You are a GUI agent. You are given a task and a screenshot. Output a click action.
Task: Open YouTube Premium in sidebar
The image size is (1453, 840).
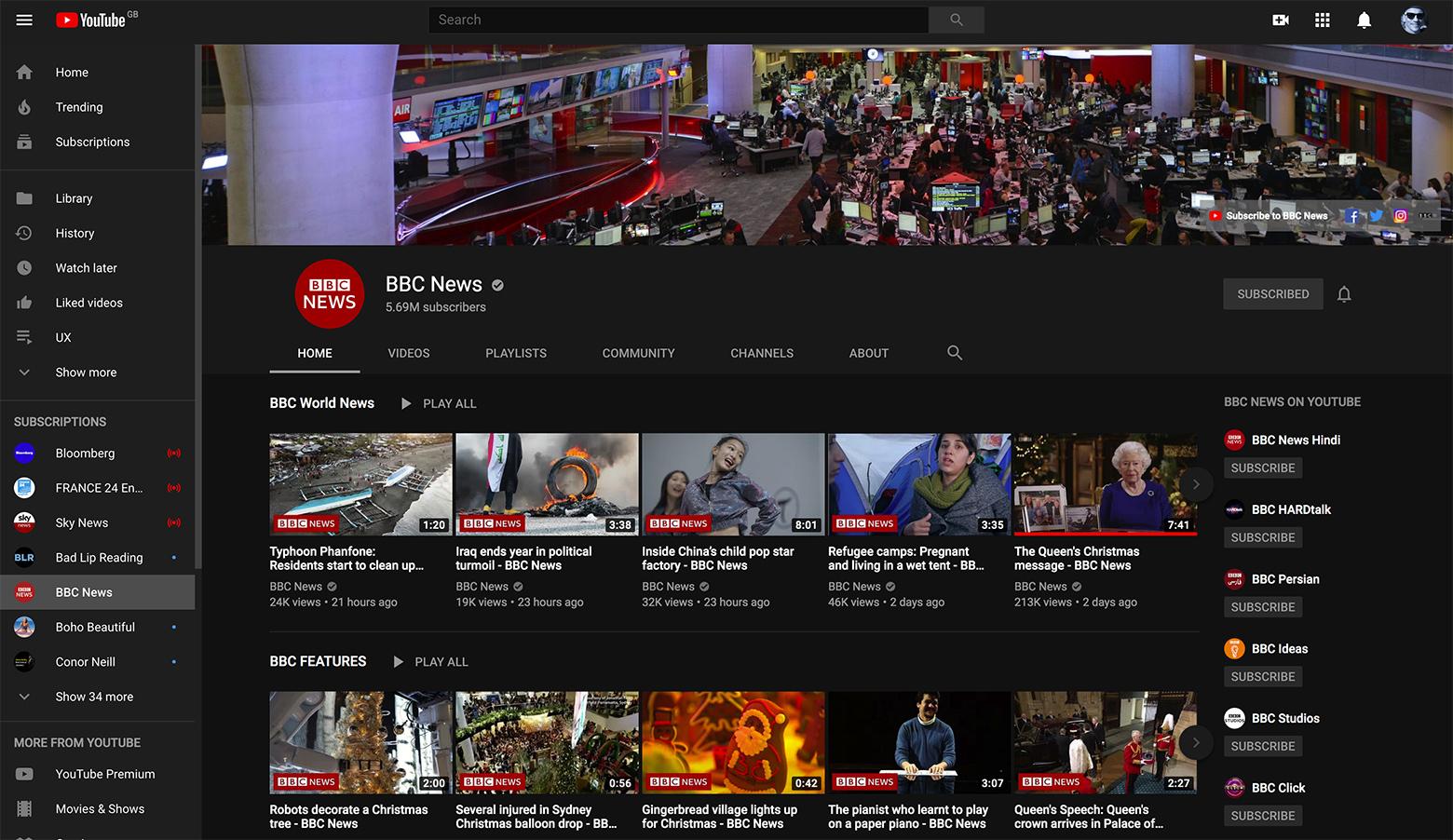tap(98, 774)
